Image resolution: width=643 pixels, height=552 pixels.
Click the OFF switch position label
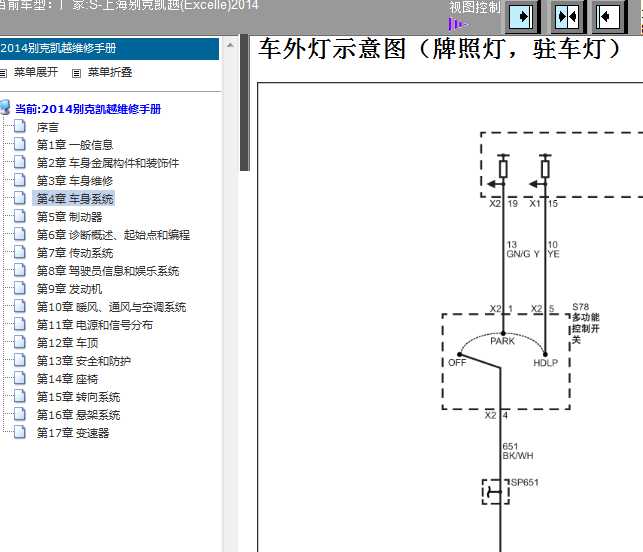pyautogui.click(x=457, y=363)
